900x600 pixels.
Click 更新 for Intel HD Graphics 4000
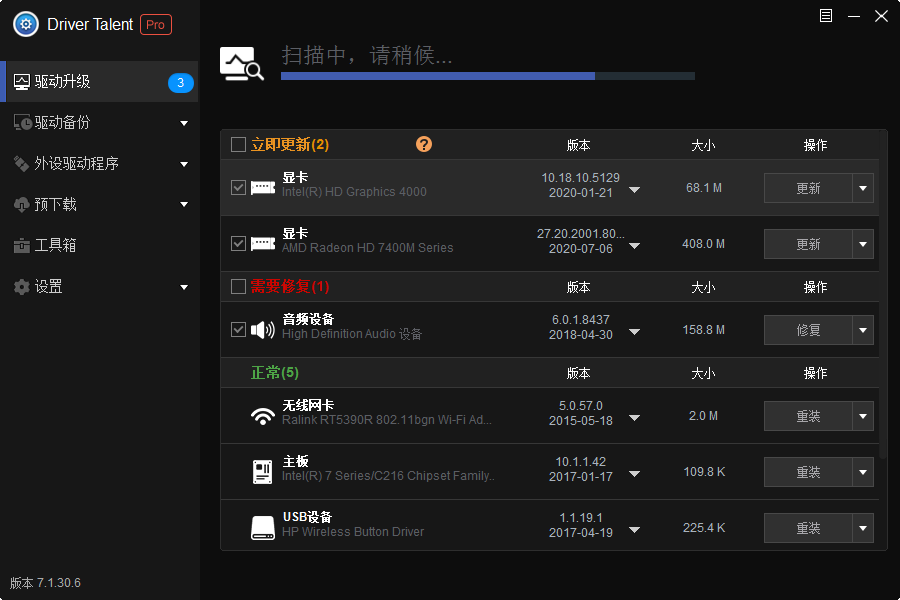[x=808, y=188]
